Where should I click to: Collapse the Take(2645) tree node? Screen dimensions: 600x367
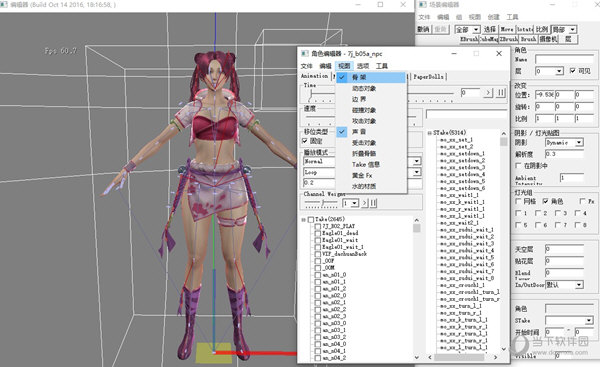pos(303,220)
